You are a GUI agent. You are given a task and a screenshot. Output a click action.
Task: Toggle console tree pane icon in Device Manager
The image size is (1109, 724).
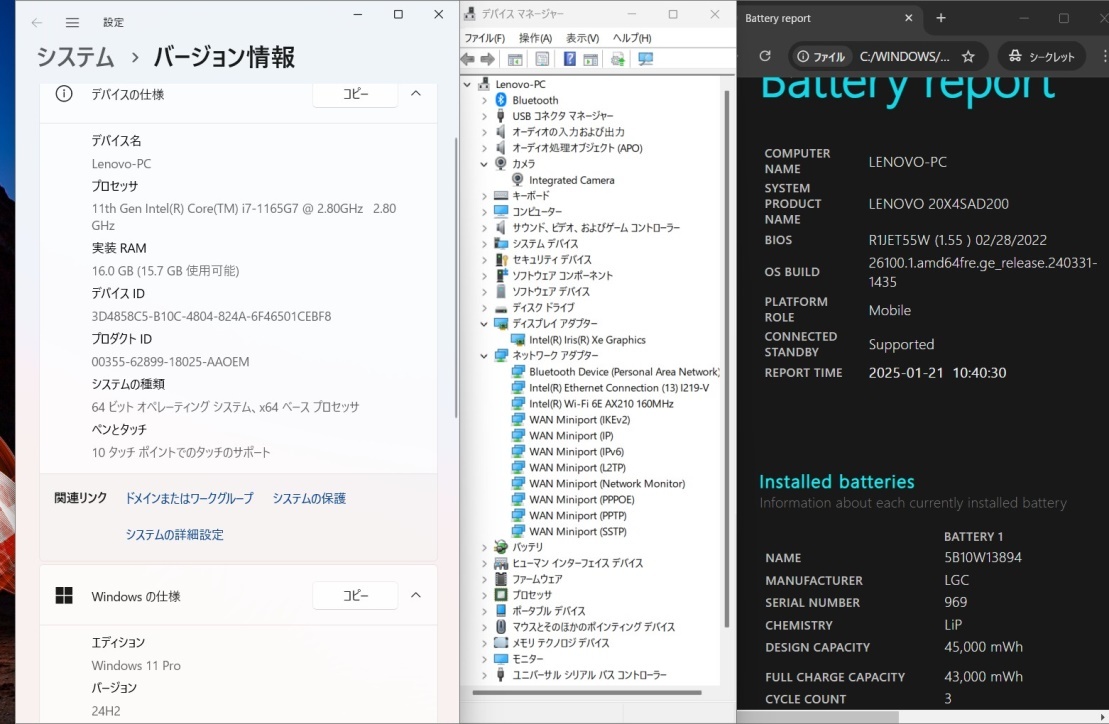515,59
